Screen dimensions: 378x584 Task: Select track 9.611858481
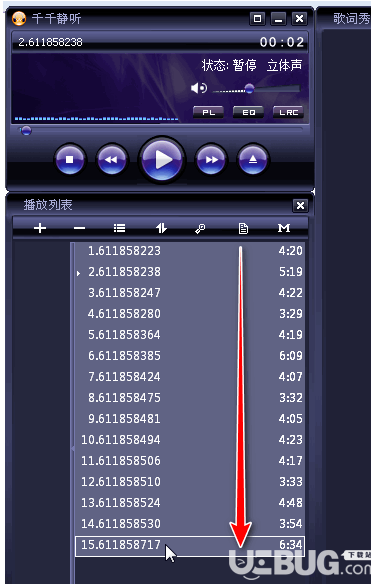pyautogui.click(x=190, y=419)
